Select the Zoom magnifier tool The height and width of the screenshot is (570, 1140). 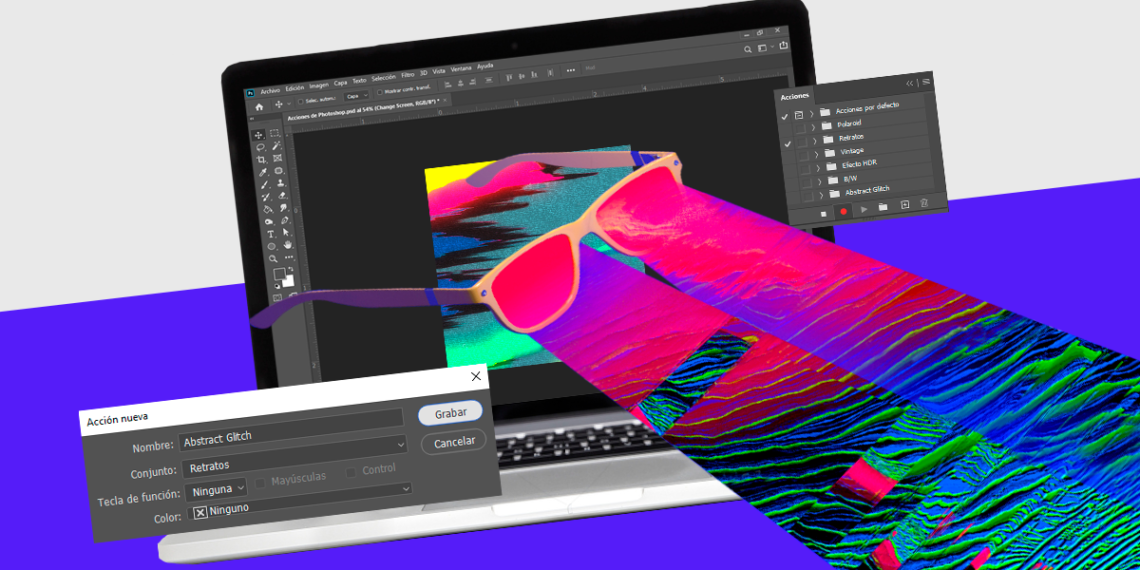[273, 259]
